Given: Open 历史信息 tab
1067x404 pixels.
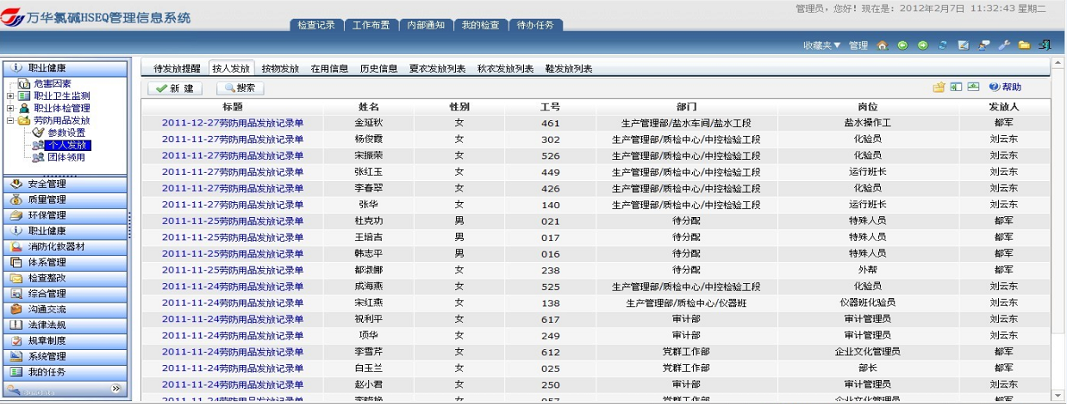Looking at the screenshot, I should pos(378,69).
